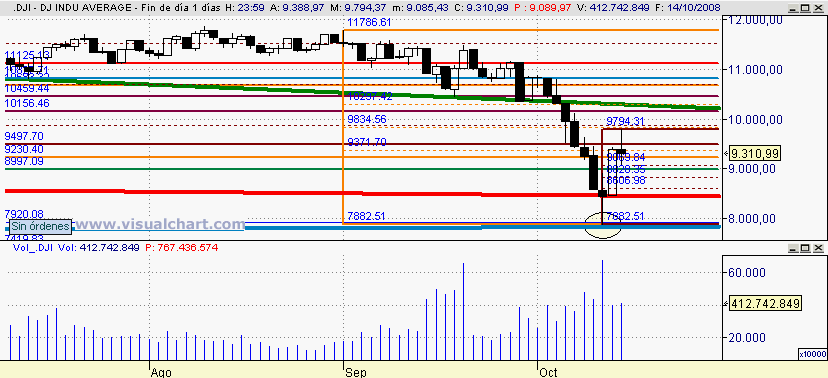Select the 10297.42 level label
This screenshot has height=378, width=828.
coord(369,96)
